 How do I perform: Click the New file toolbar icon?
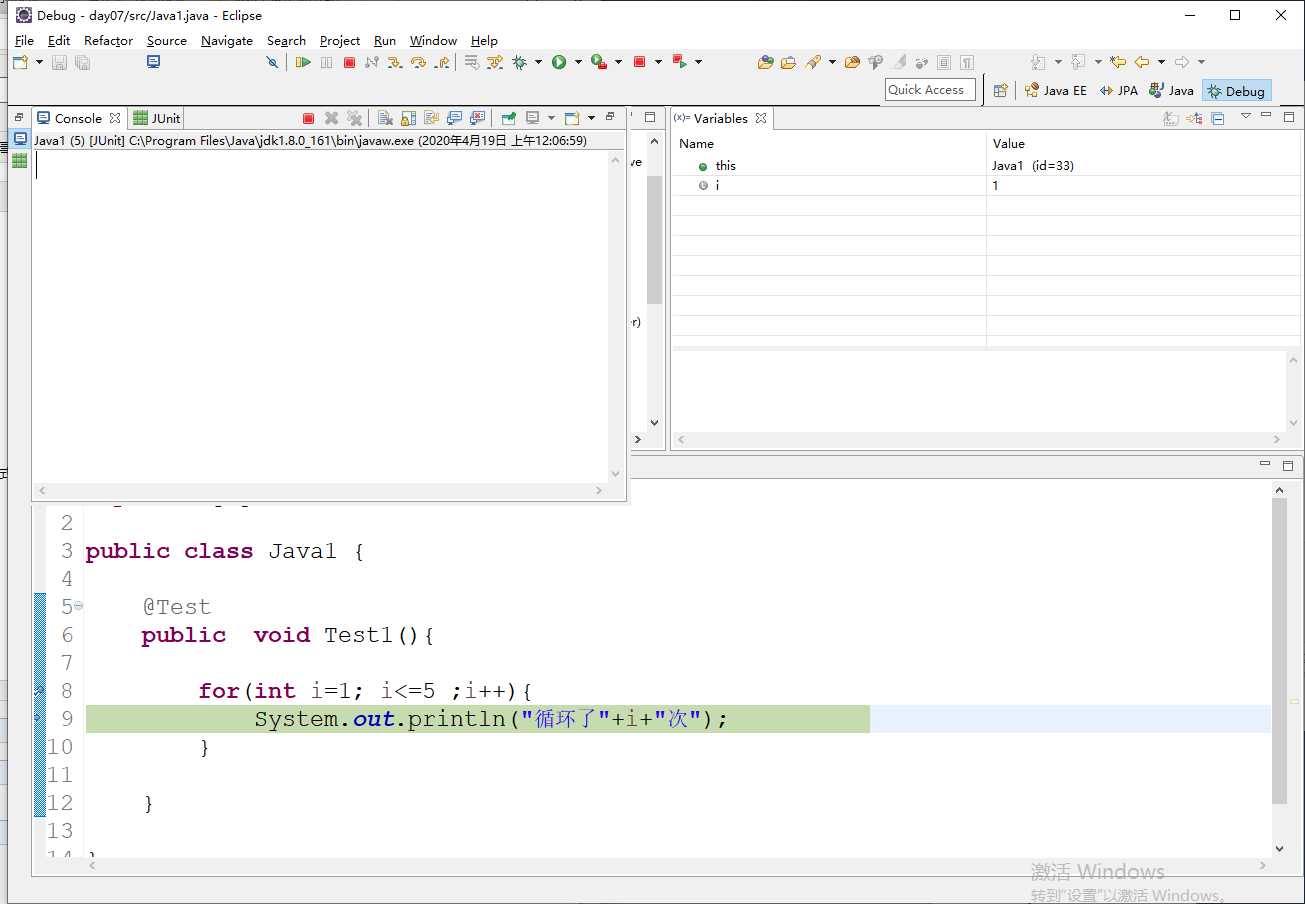point(20,62)
